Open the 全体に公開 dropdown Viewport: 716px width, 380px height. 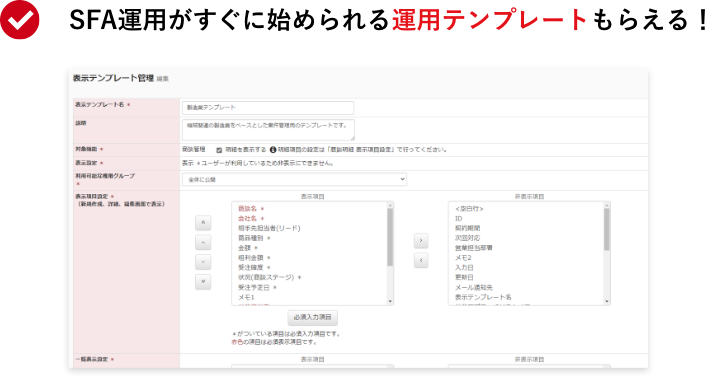[x=295, y=179]
